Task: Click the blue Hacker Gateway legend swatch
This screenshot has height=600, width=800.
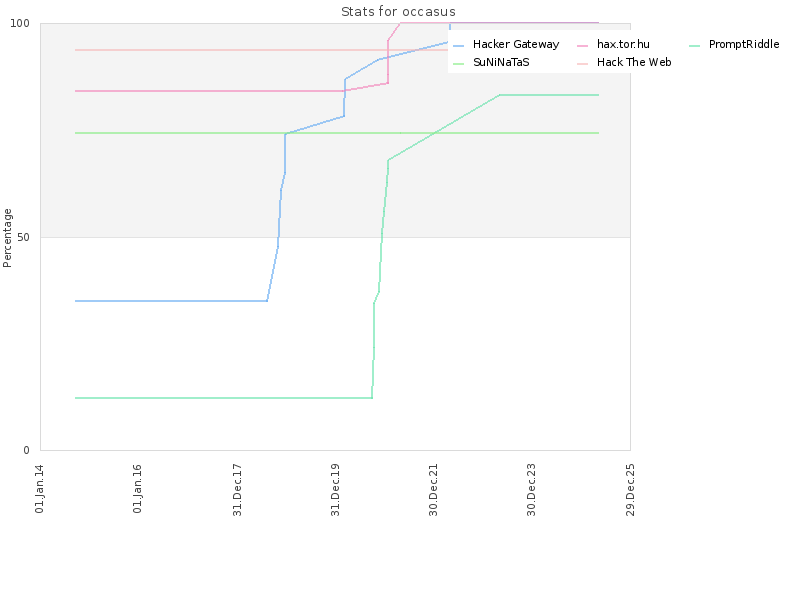Action: tap(459, 45)
